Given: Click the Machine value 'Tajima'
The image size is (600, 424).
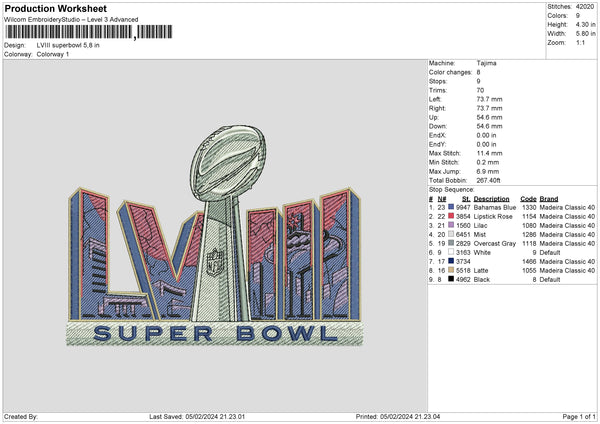Looking at the screenshot, I should click(x=486, y=63).
